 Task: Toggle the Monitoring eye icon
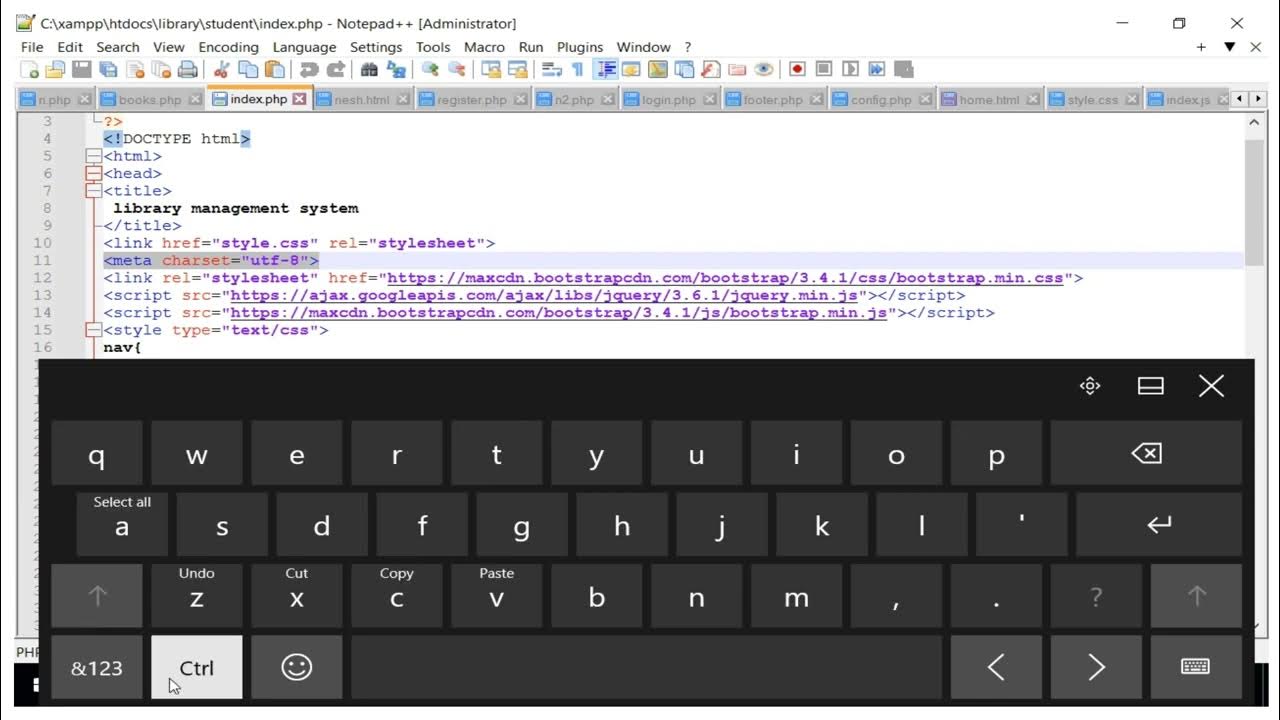[x=764, y=69]
